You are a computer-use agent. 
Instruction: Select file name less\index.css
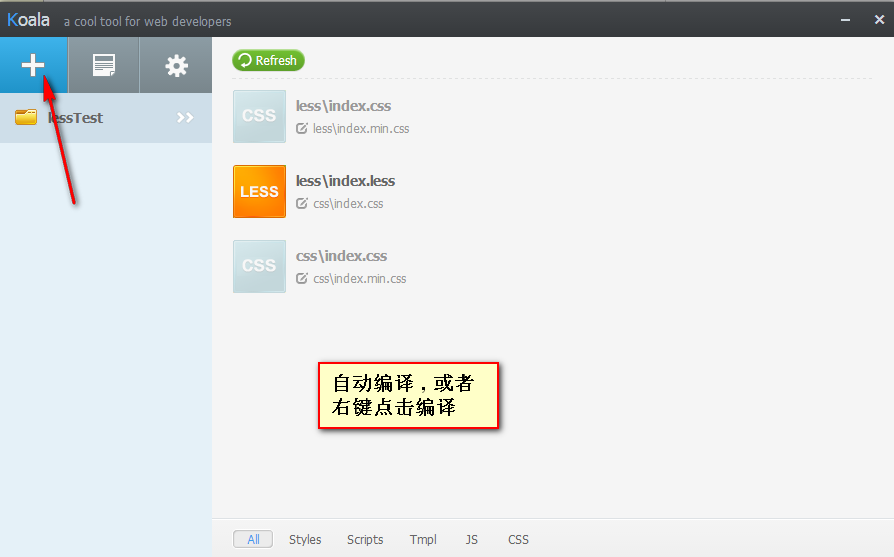click(x=343, y=106)
